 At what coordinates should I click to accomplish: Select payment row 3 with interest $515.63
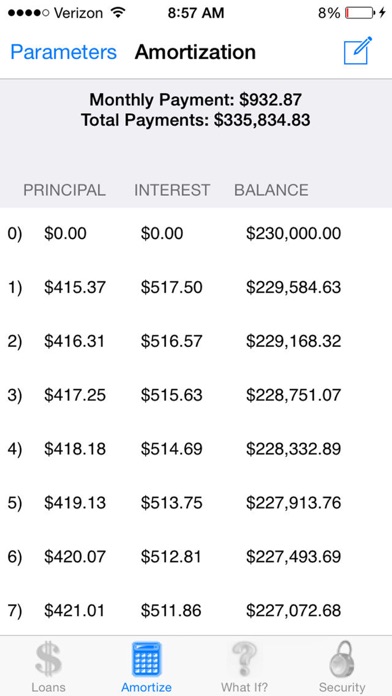pyautogui.click(x=196, y=395)
